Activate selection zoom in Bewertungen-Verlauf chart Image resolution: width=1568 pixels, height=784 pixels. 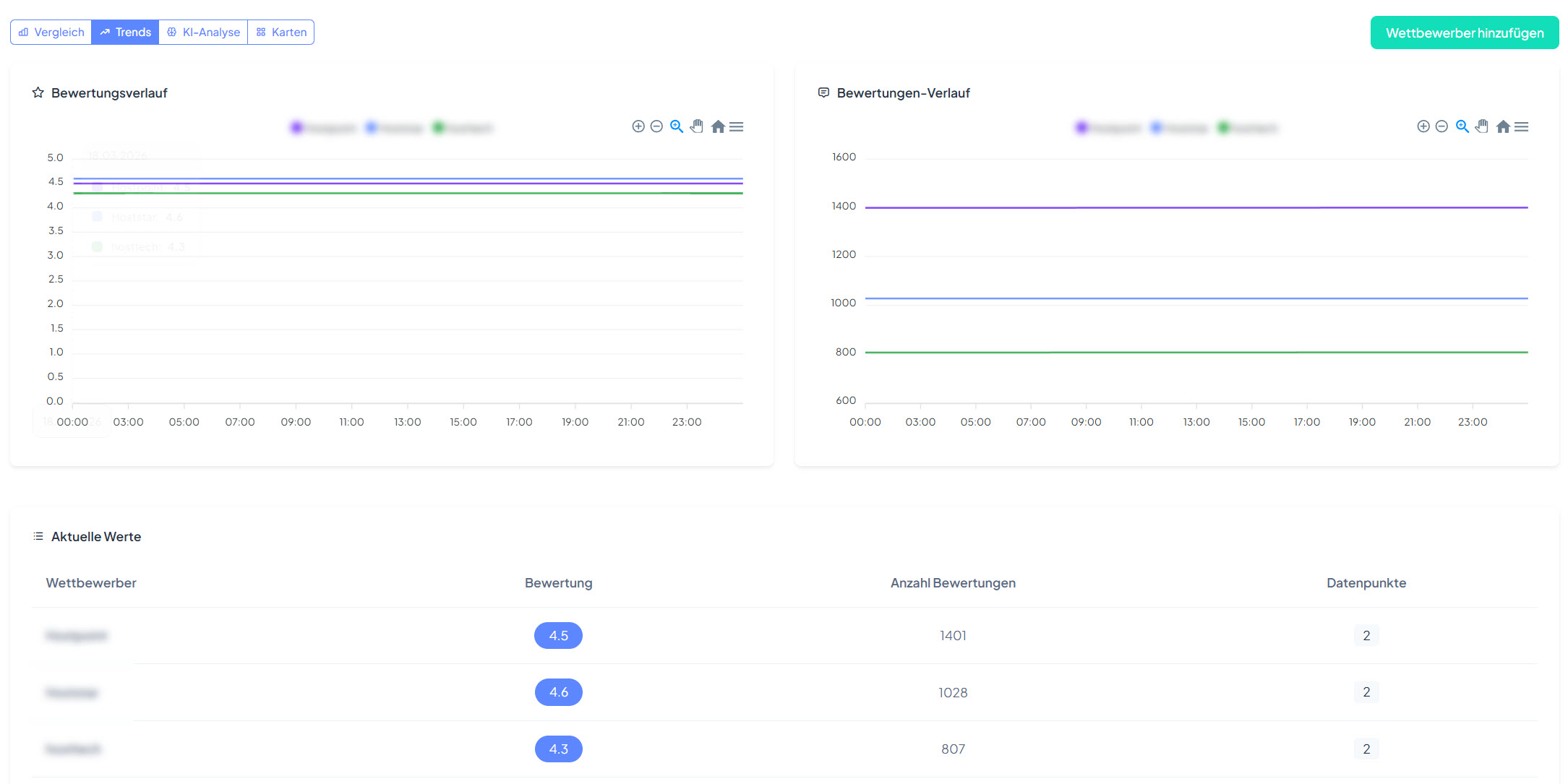point(1462,126)
